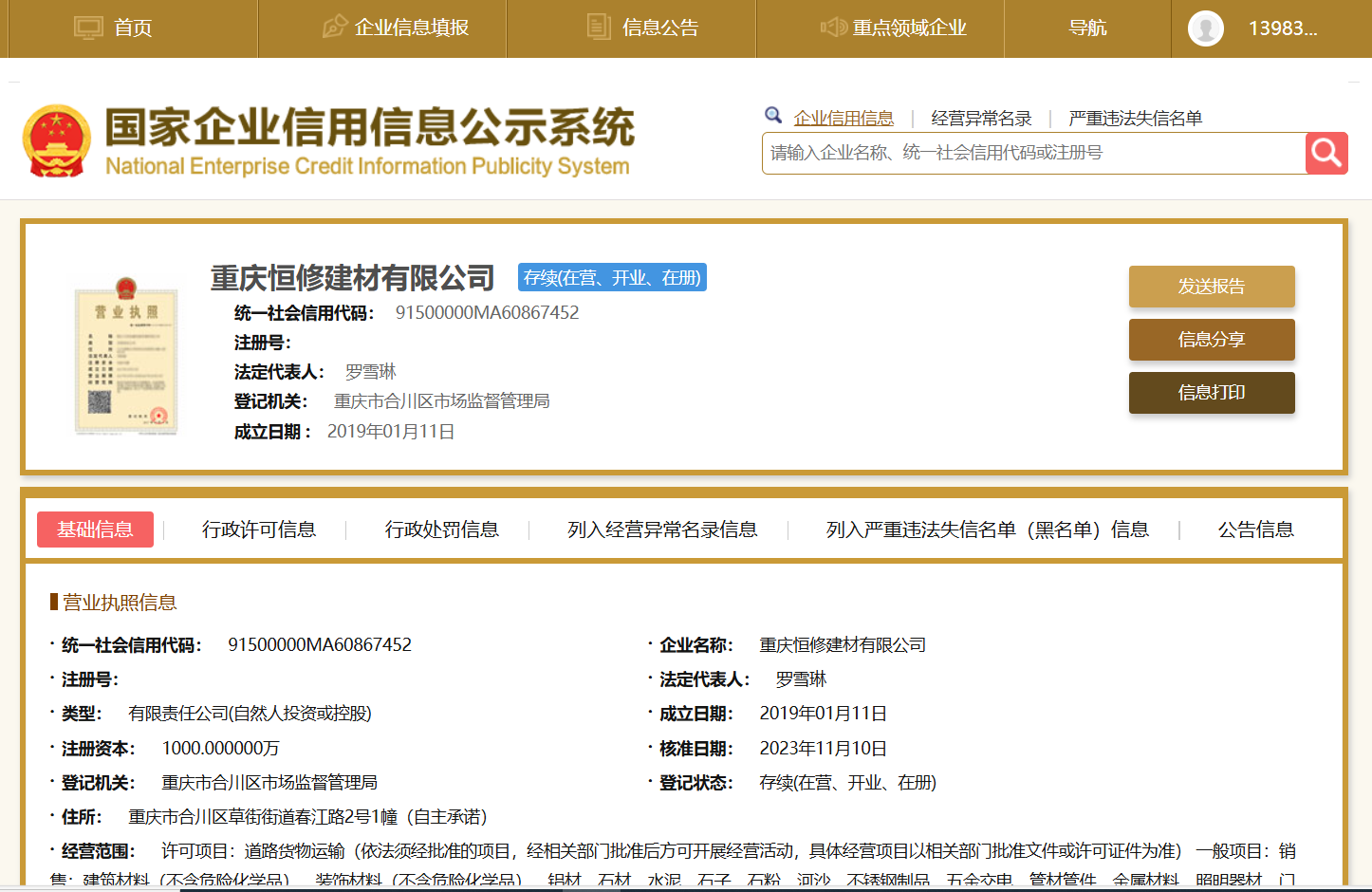This screenshot has height=892, width=1372.
Task: Open 导航 menu item
Action: point(1087,28)
